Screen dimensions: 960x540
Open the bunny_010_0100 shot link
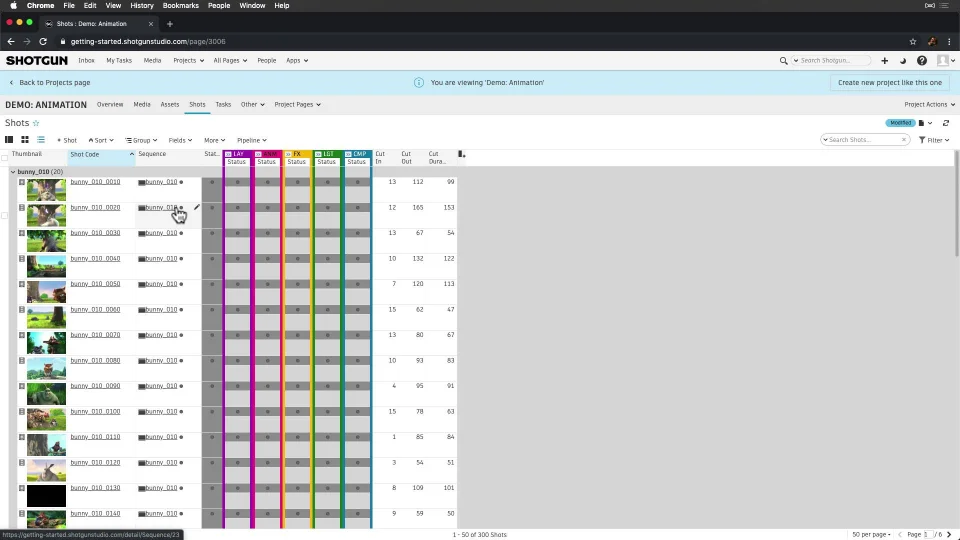pos(95,411)
